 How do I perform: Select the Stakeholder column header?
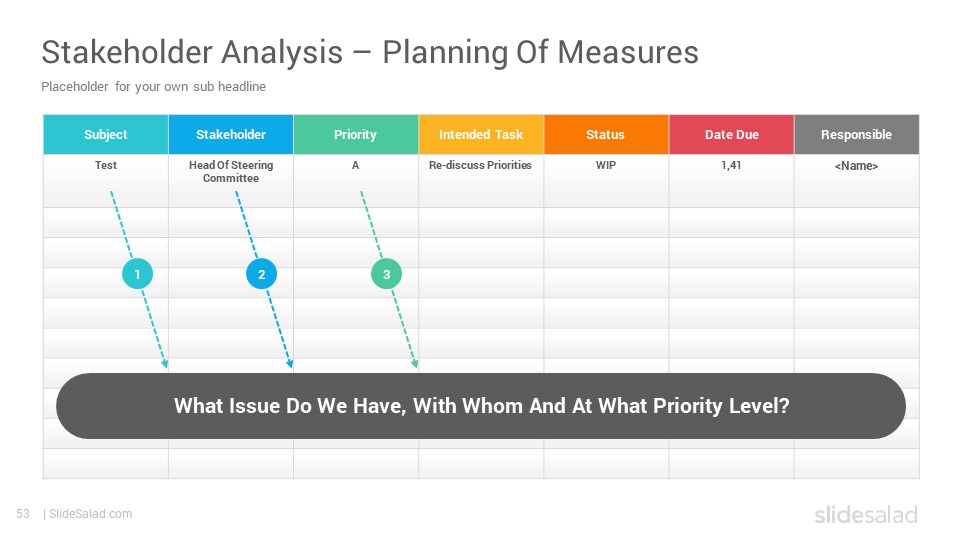pos(231,134)
